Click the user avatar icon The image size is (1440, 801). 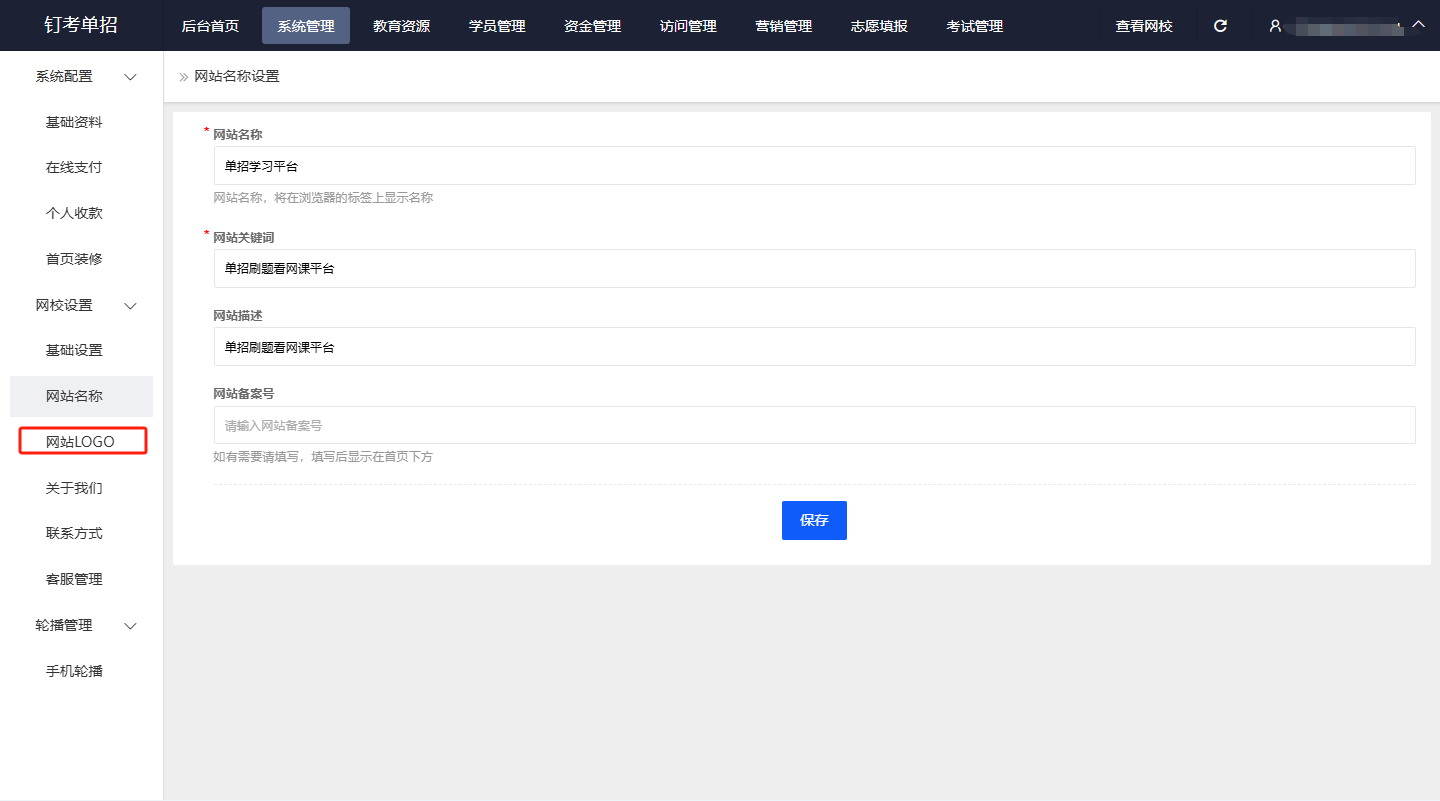click(x=1275, y=26)
